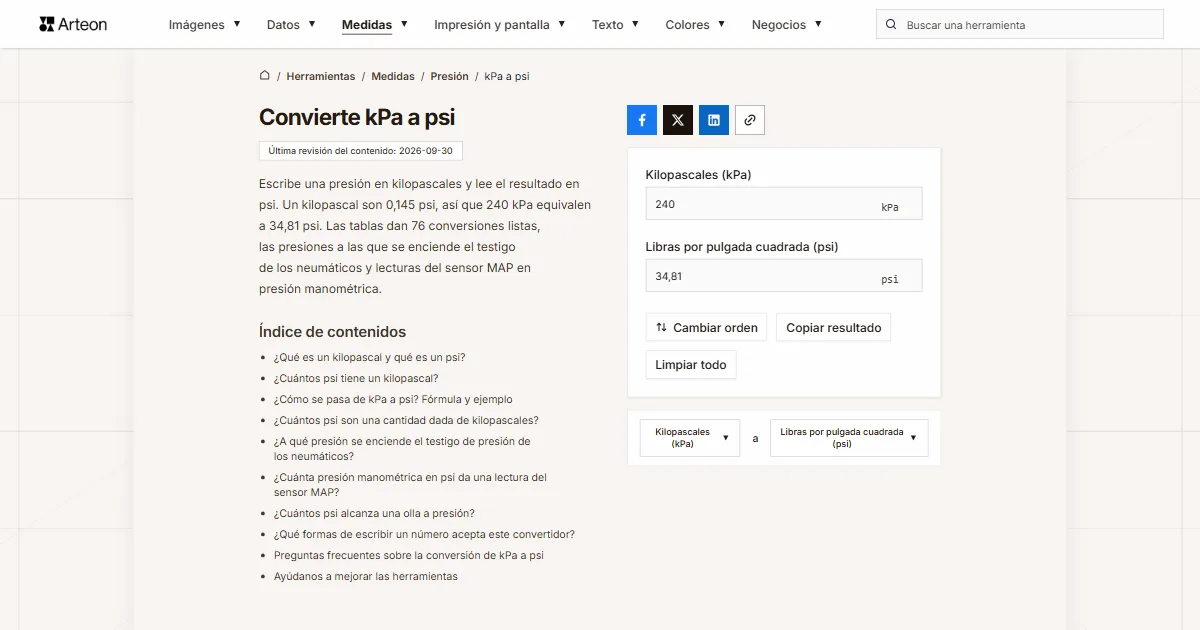Click Copiar resultado button
Screen dimensions: 1200x630
pyautogui.click(x=834, y=327)
